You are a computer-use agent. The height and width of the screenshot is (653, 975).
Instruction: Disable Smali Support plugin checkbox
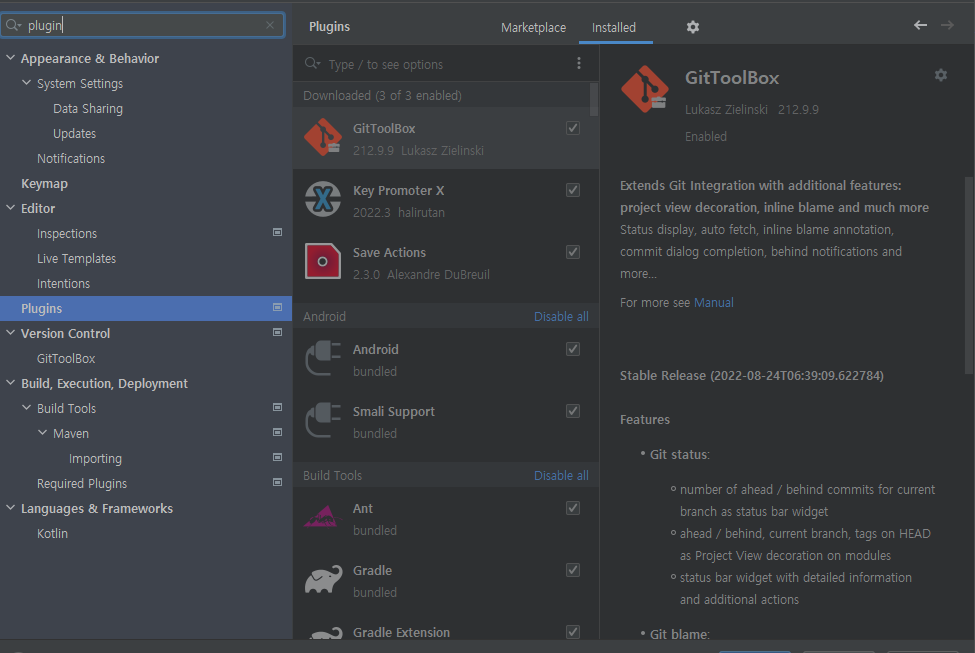(x=573, y=412)
